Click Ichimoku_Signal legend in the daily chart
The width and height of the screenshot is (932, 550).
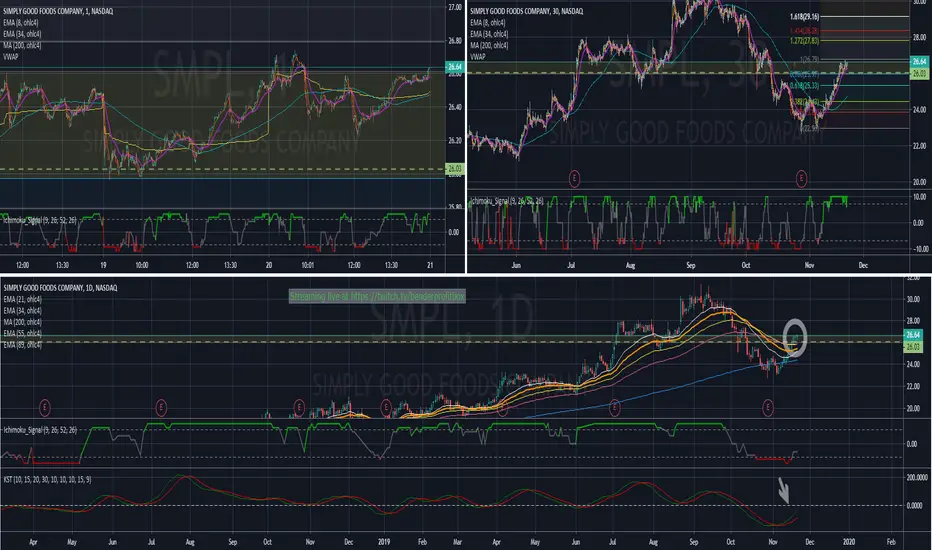coord(39,429)
